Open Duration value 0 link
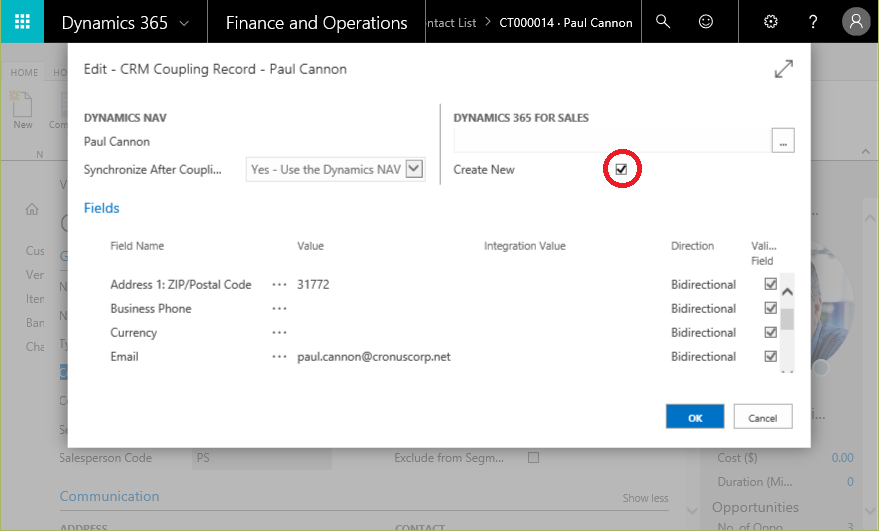 (x=850, y=482)
